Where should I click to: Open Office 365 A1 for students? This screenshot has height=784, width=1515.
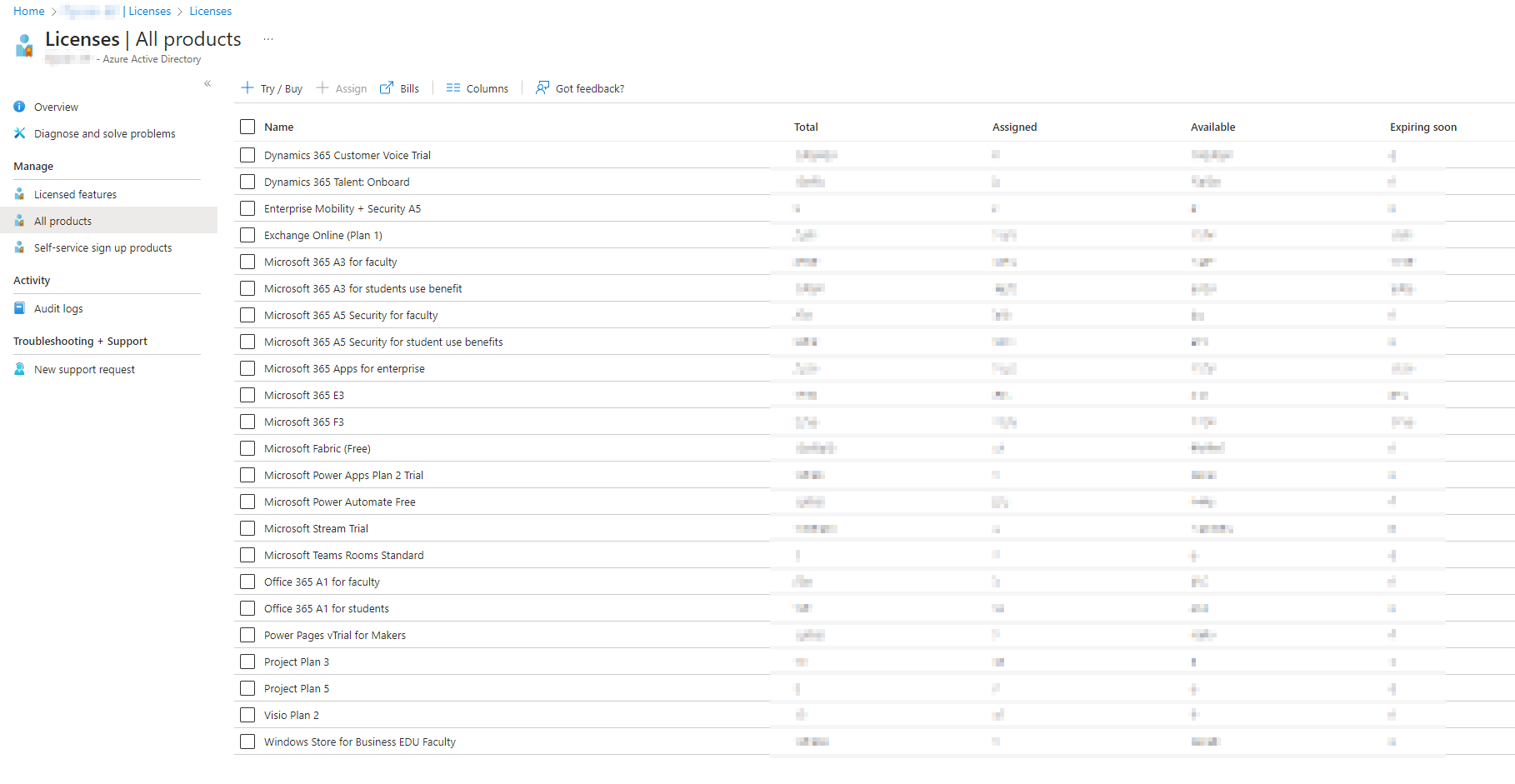click(327, 608)
